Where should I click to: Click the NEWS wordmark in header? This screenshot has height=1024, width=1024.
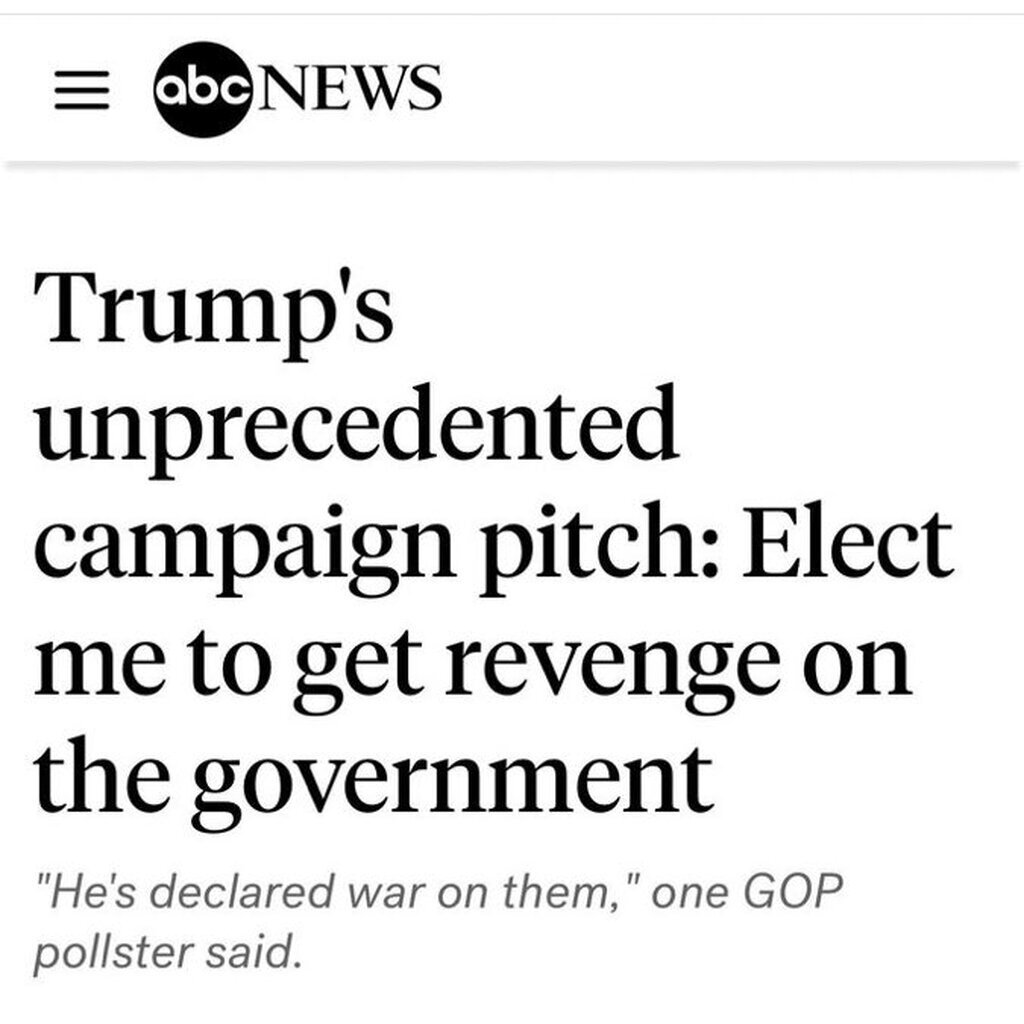[x=340, y=88]
